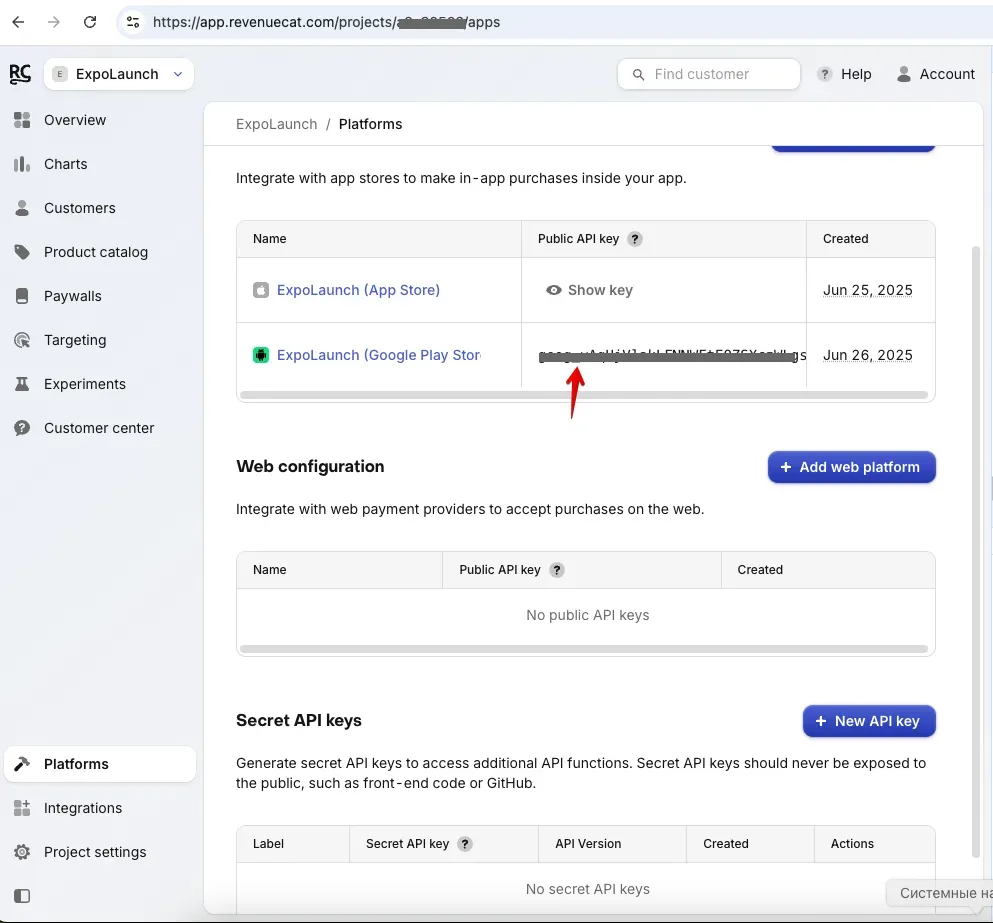Click the RevenueCat RC logo
The image size is (993, 923).
(20, 74)
